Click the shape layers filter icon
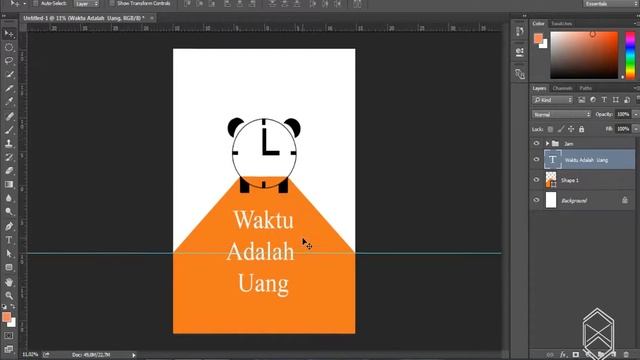 click(x=616, y=100)
